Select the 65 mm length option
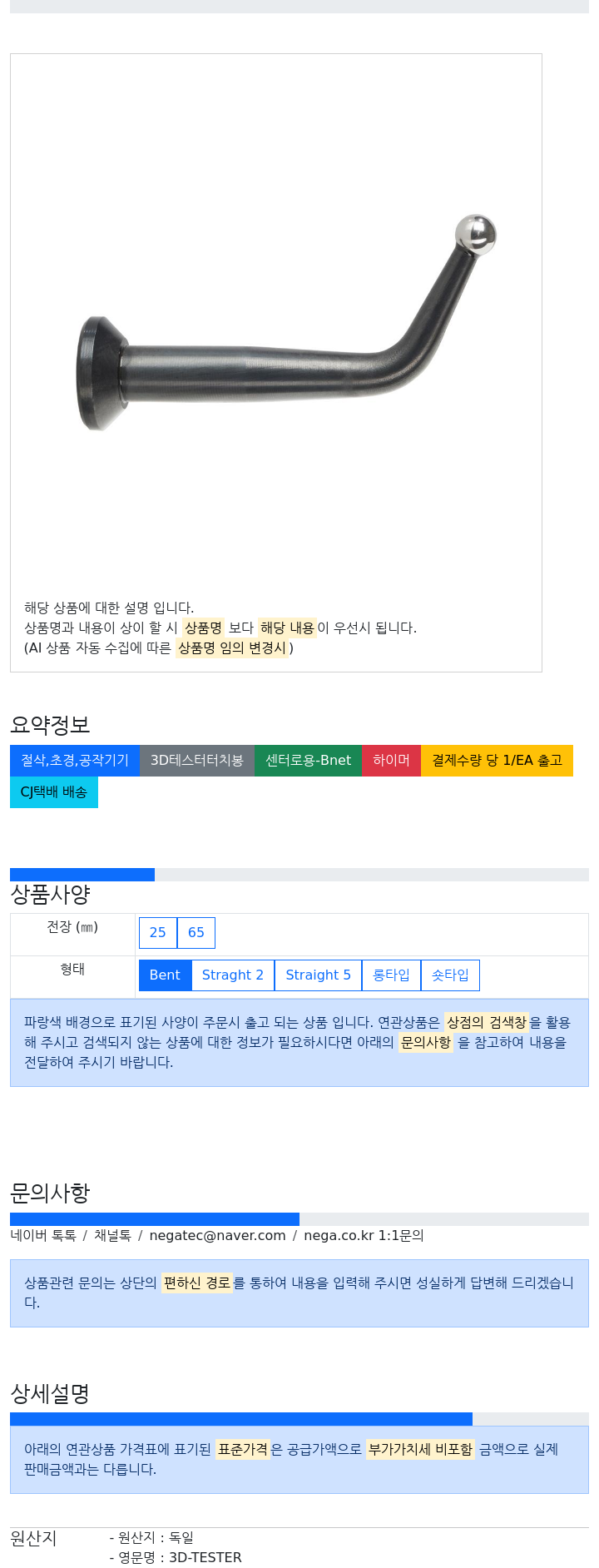 point(196,933)
